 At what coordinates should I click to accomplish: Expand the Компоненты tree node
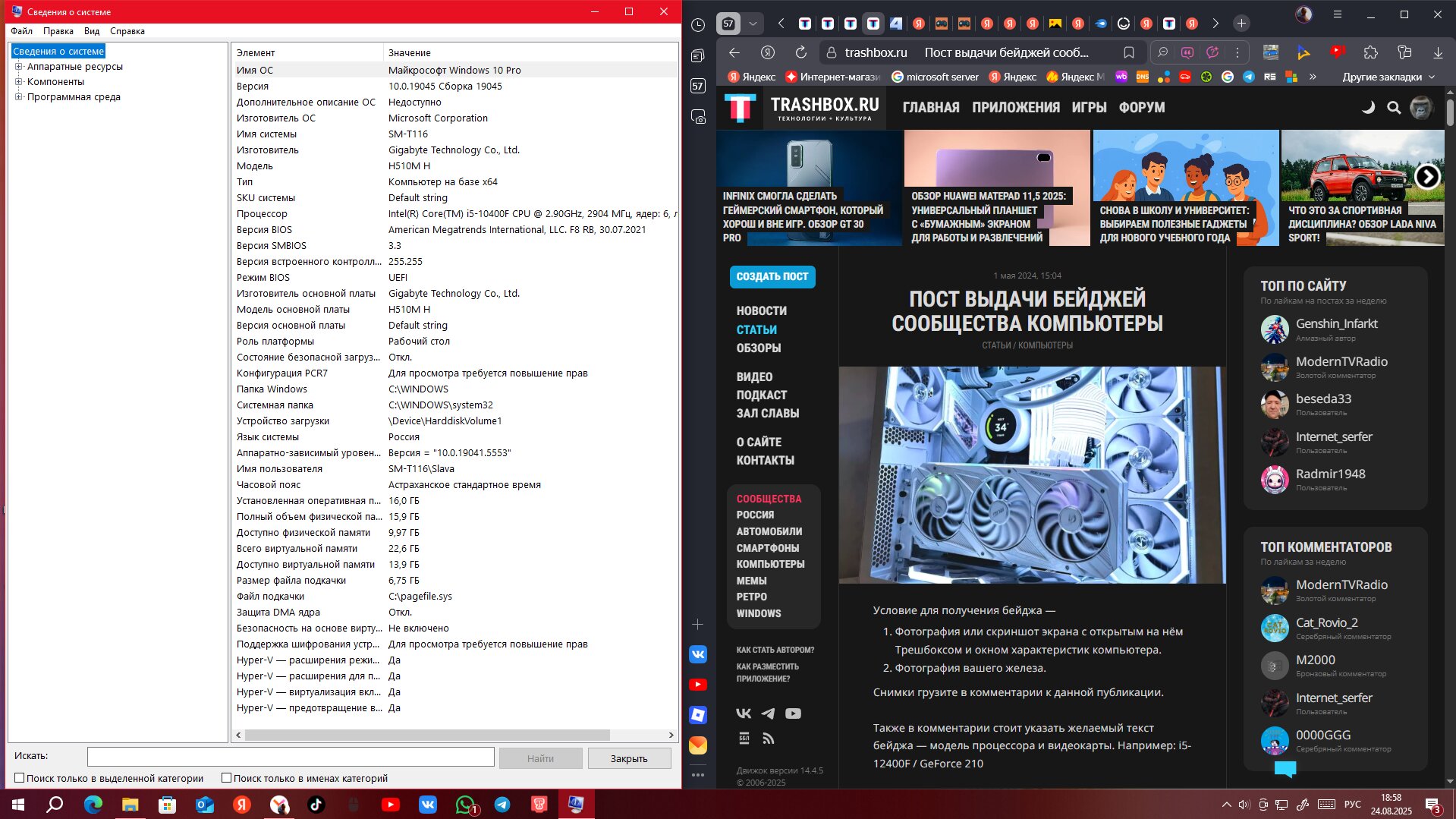19,81
